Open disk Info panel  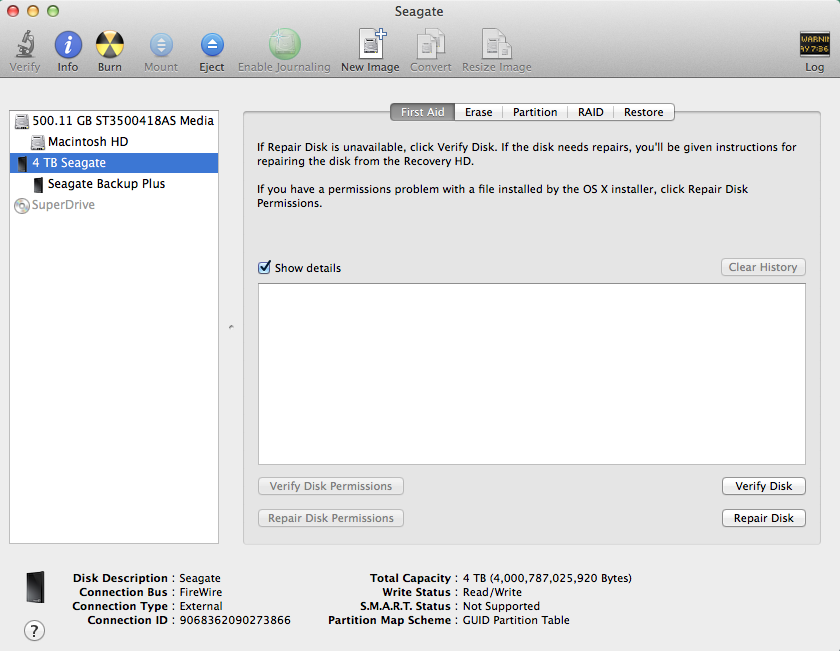tap(67, 45)
